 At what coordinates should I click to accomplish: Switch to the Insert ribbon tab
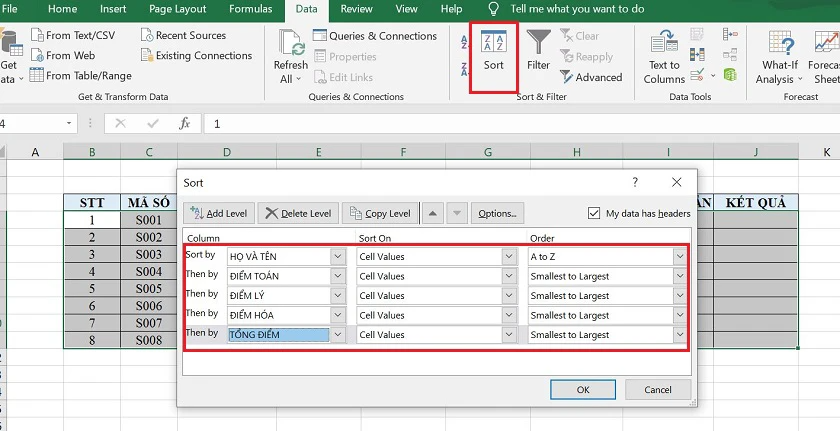click(113, 9)
